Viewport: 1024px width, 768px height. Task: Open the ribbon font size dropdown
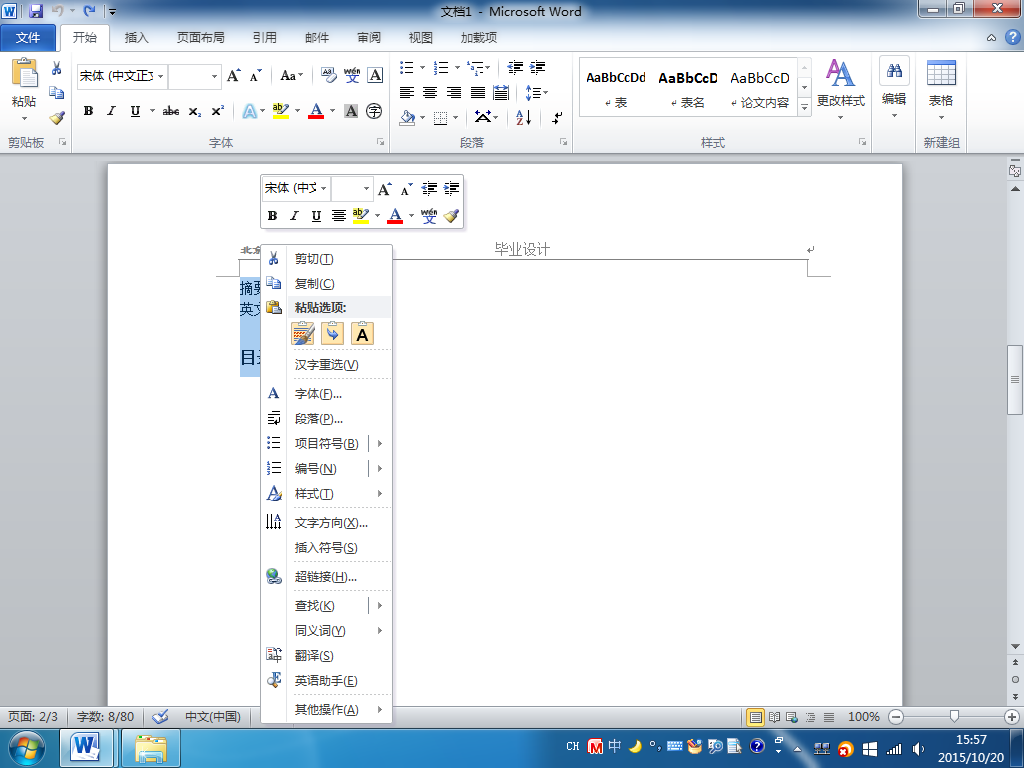(214, 76)
